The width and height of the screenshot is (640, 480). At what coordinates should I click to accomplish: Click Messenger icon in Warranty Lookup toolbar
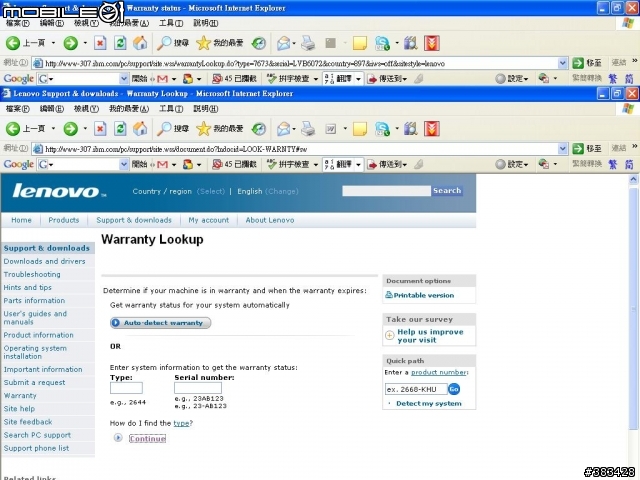(x=382, y=129)
